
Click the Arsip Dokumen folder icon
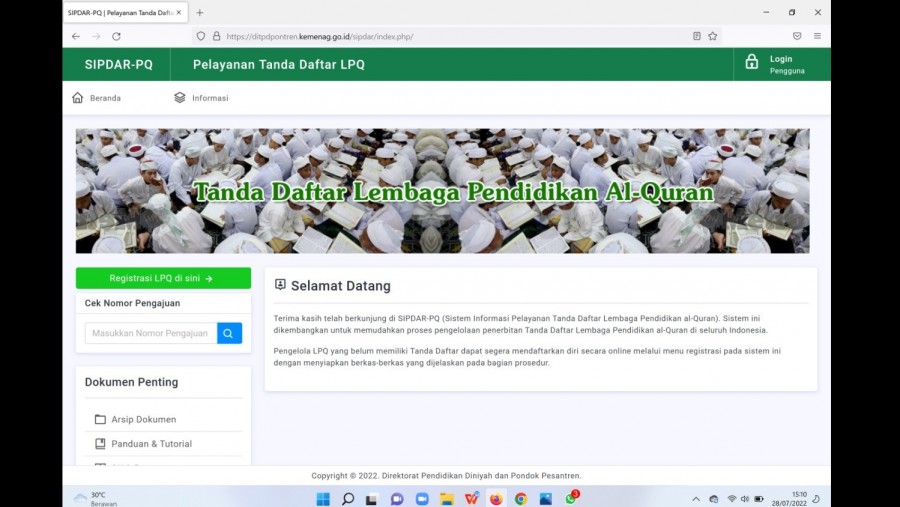tap(100, 419)
